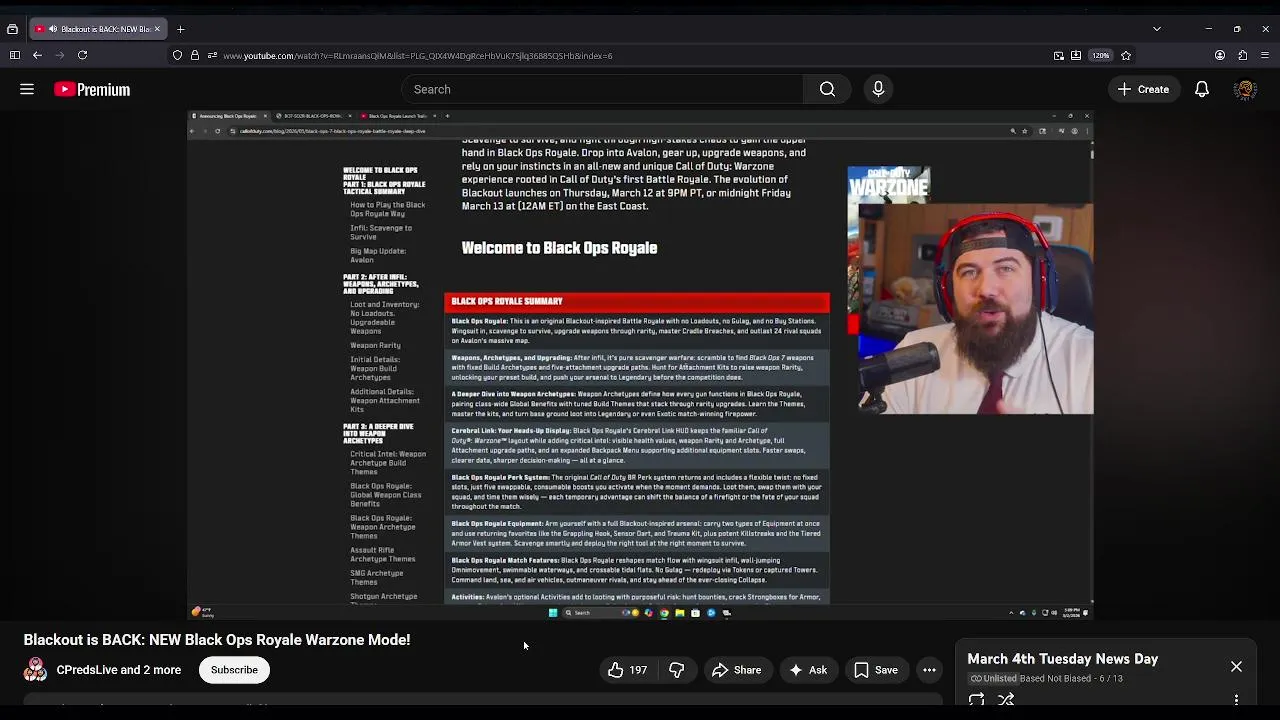Ask about this video
This screenshot has width=1280, height=720.
(x=808, y=670)
